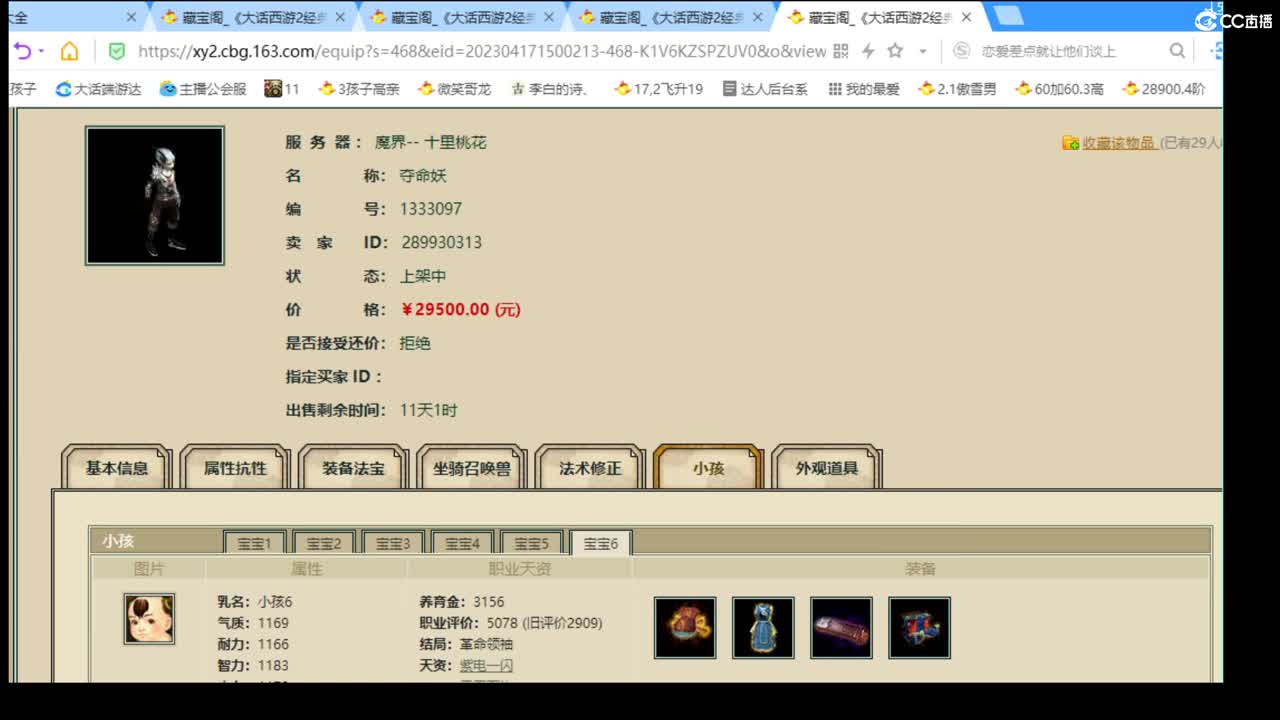Open the 基本信息 tab
Screen dimensions: 1280x720
tap(117, 468)
